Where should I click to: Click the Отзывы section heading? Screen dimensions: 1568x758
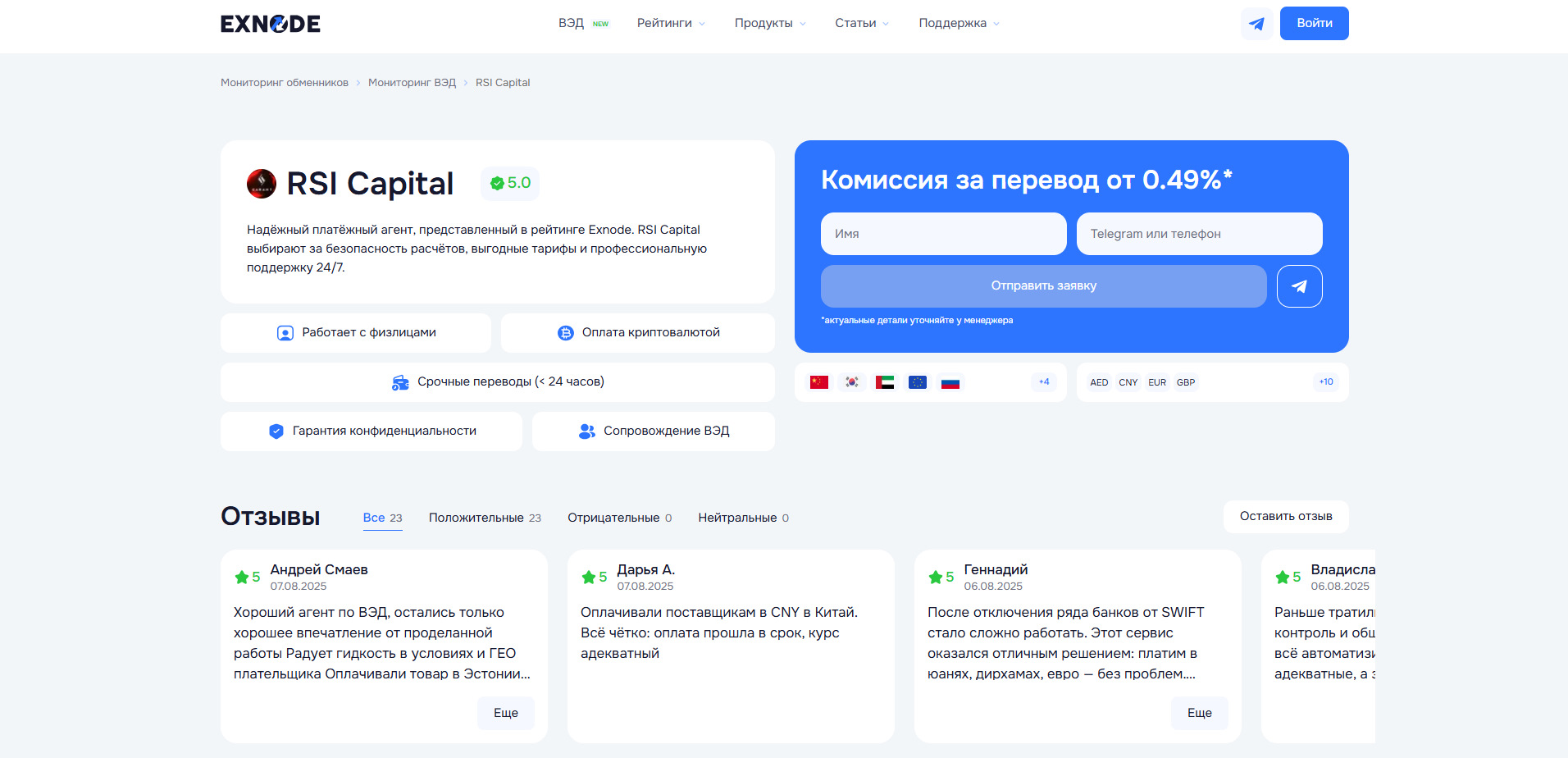(x=271, y=517)
